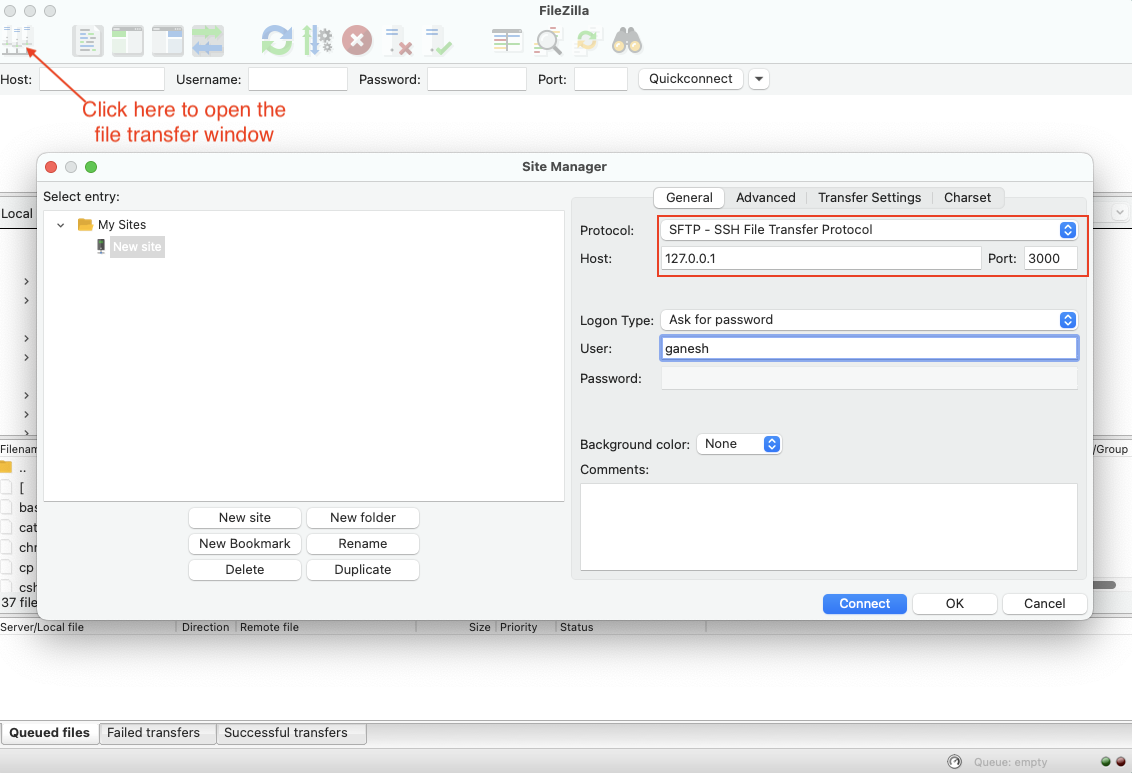Switch to the Charset tab
This screenshot has height=773, width=1132.
(x=967, y=198)
